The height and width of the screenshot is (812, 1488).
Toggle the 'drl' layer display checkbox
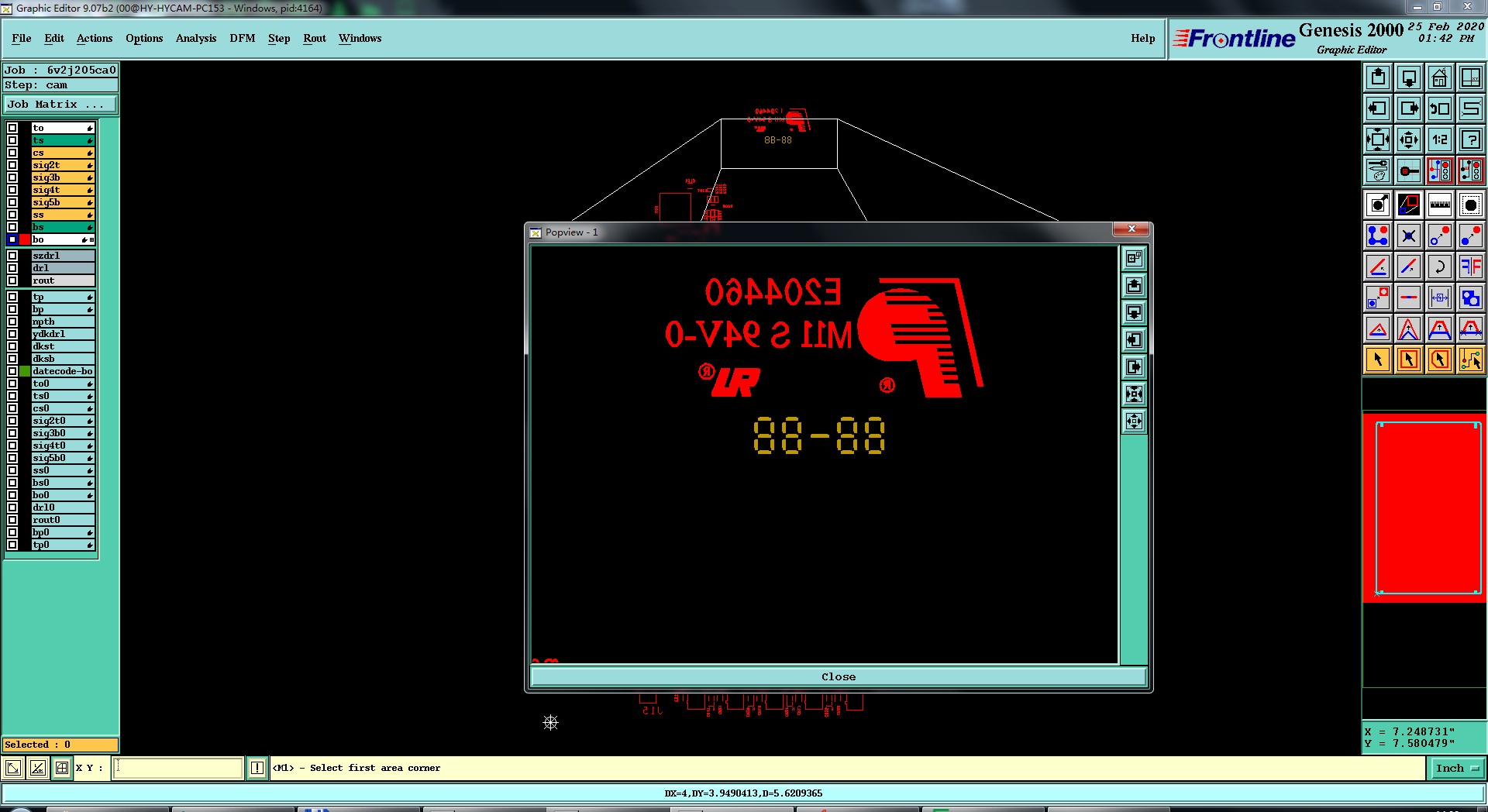coord(12,268)
